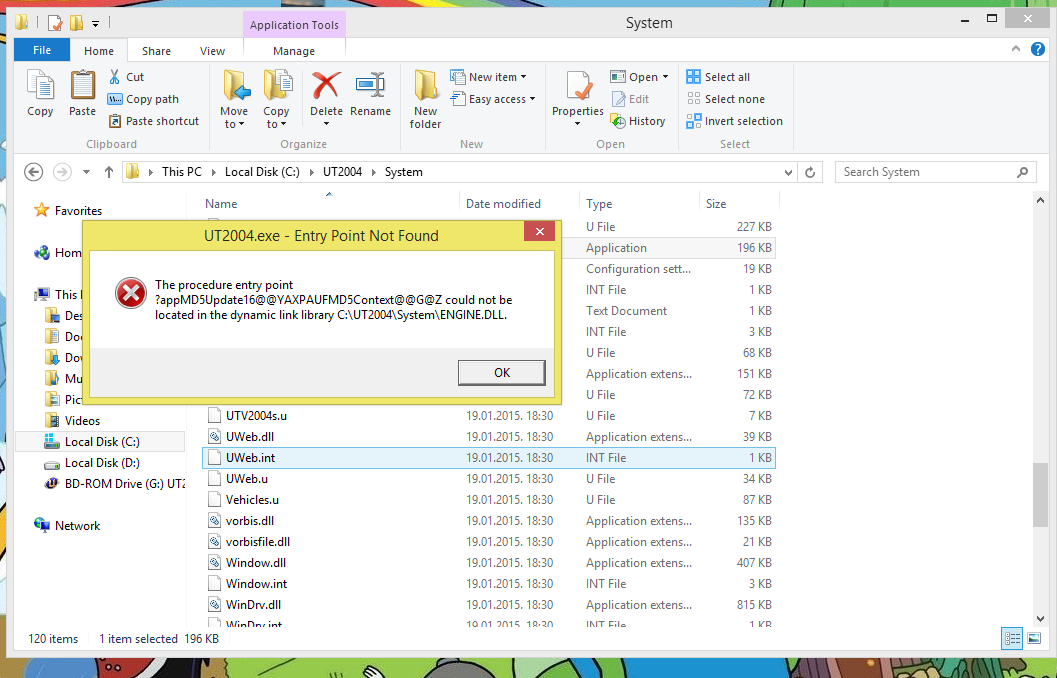This screenshot has width=1057, height=678.
Task: Select the UWeb.u file
Action: point(489,479)
